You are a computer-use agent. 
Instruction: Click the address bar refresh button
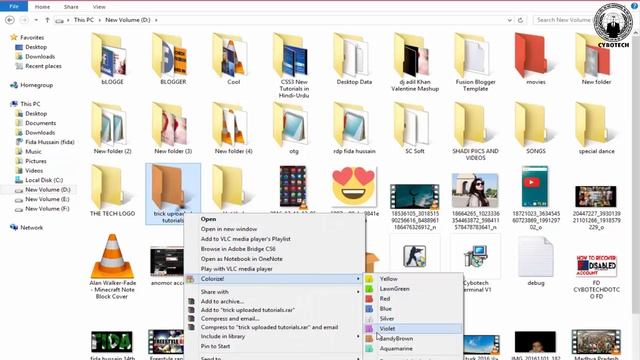coord(520,20)
